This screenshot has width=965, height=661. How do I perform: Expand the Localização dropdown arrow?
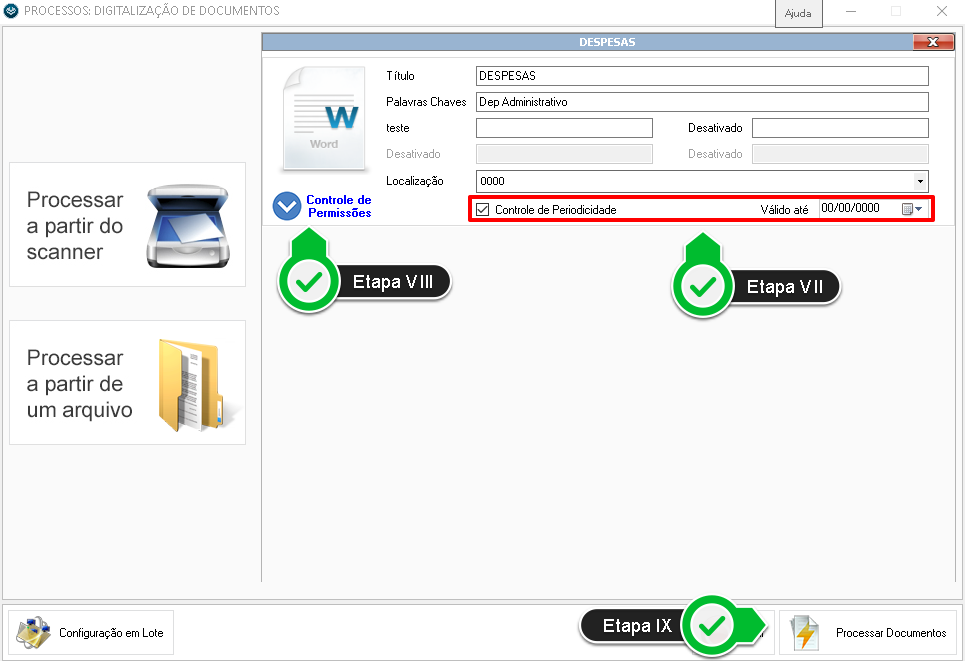(920, 182)
